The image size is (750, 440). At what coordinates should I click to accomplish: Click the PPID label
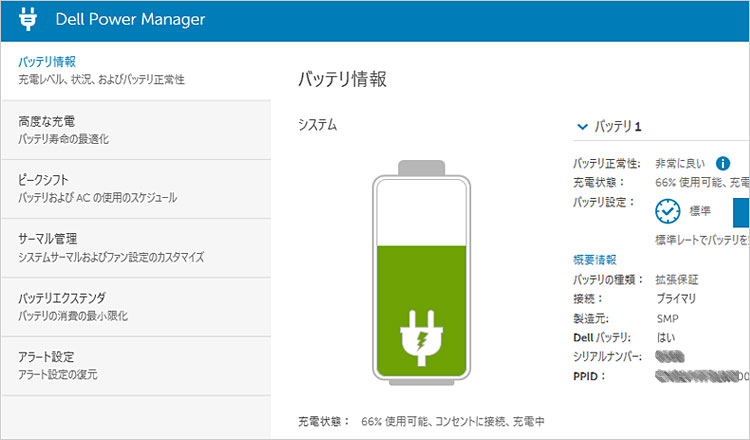coord(589,376)
